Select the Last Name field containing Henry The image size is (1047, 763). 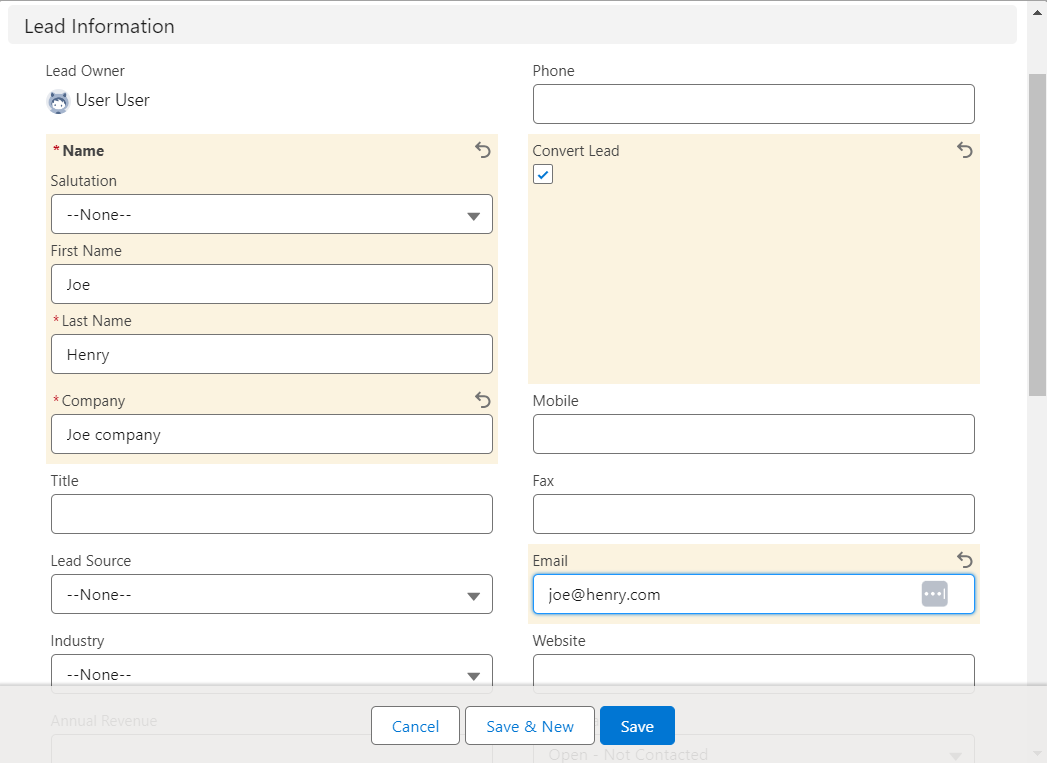coord(271,354)
